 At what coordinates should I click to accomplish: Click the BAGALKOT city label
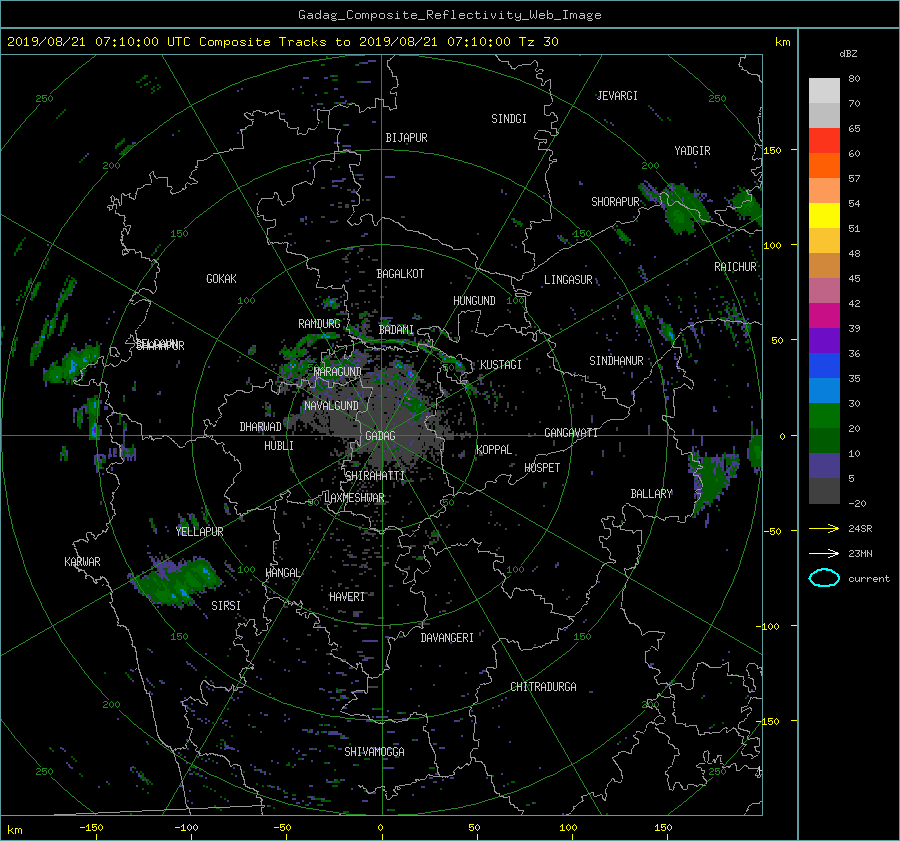[x=400, y=274]
